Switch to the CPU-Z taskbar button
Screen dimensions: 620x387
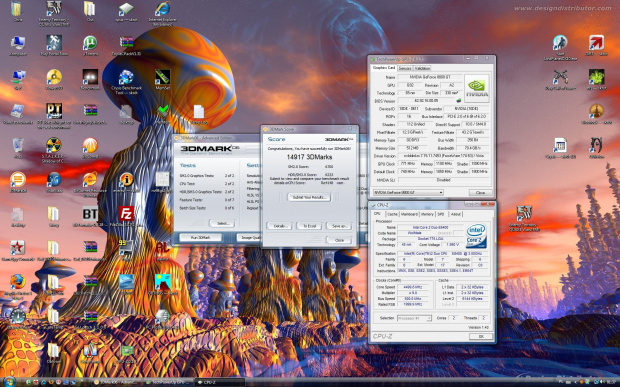click(x=219, y=382)
